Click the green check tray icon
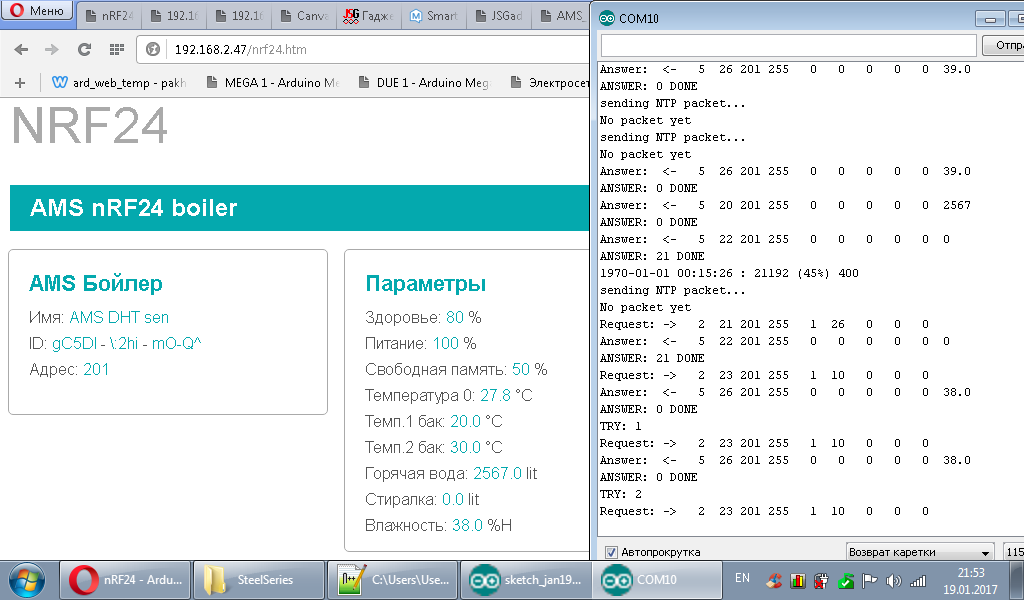Viewport: 1024px width, 600px height. coord(845,580)
